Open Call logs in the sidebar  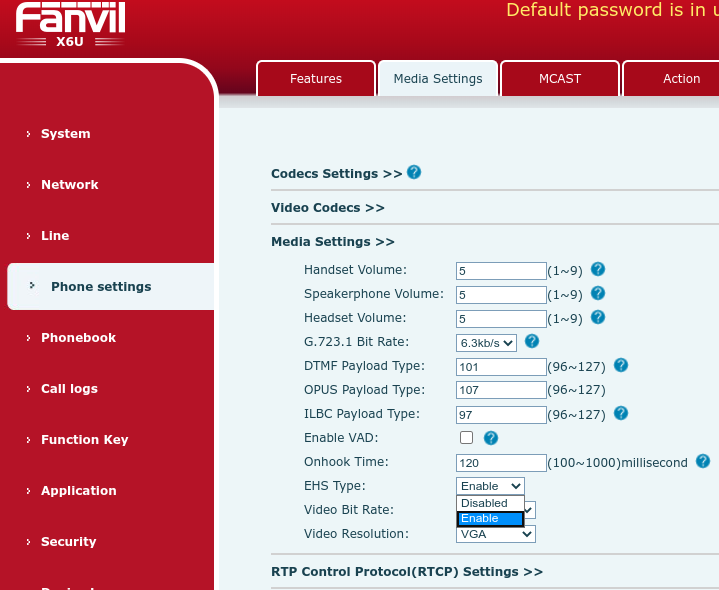(x=69, y=389)
